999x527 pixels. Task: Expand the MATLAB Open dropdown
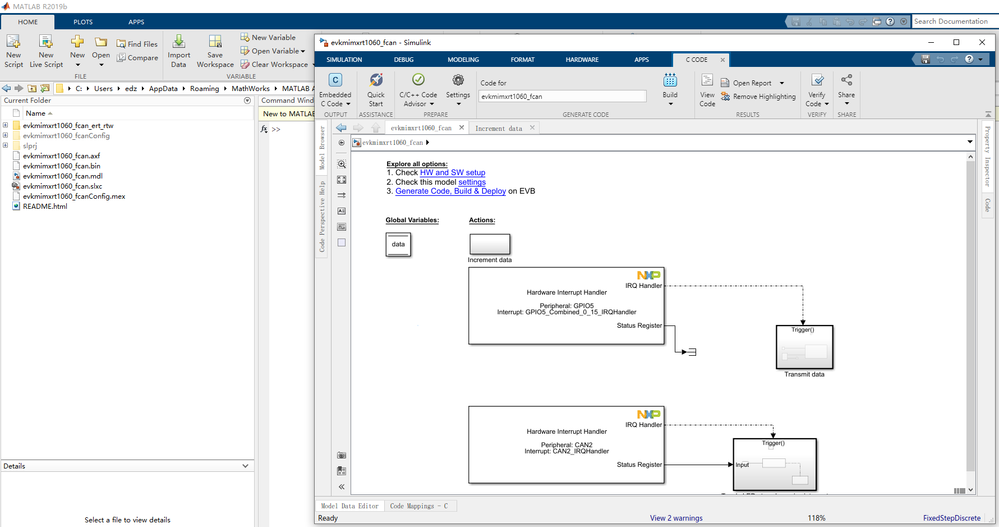coord(101,65)
